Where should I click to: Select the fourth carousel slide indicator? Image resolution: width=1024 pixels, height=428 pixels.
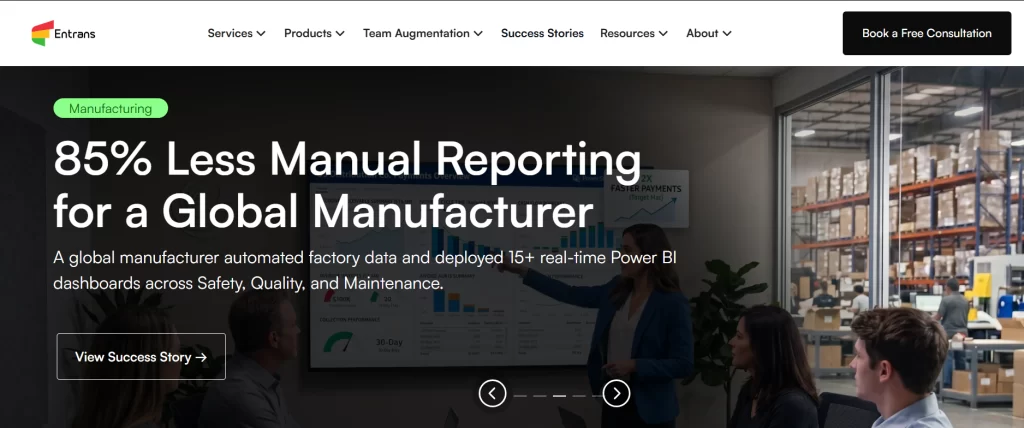[579, 396]
